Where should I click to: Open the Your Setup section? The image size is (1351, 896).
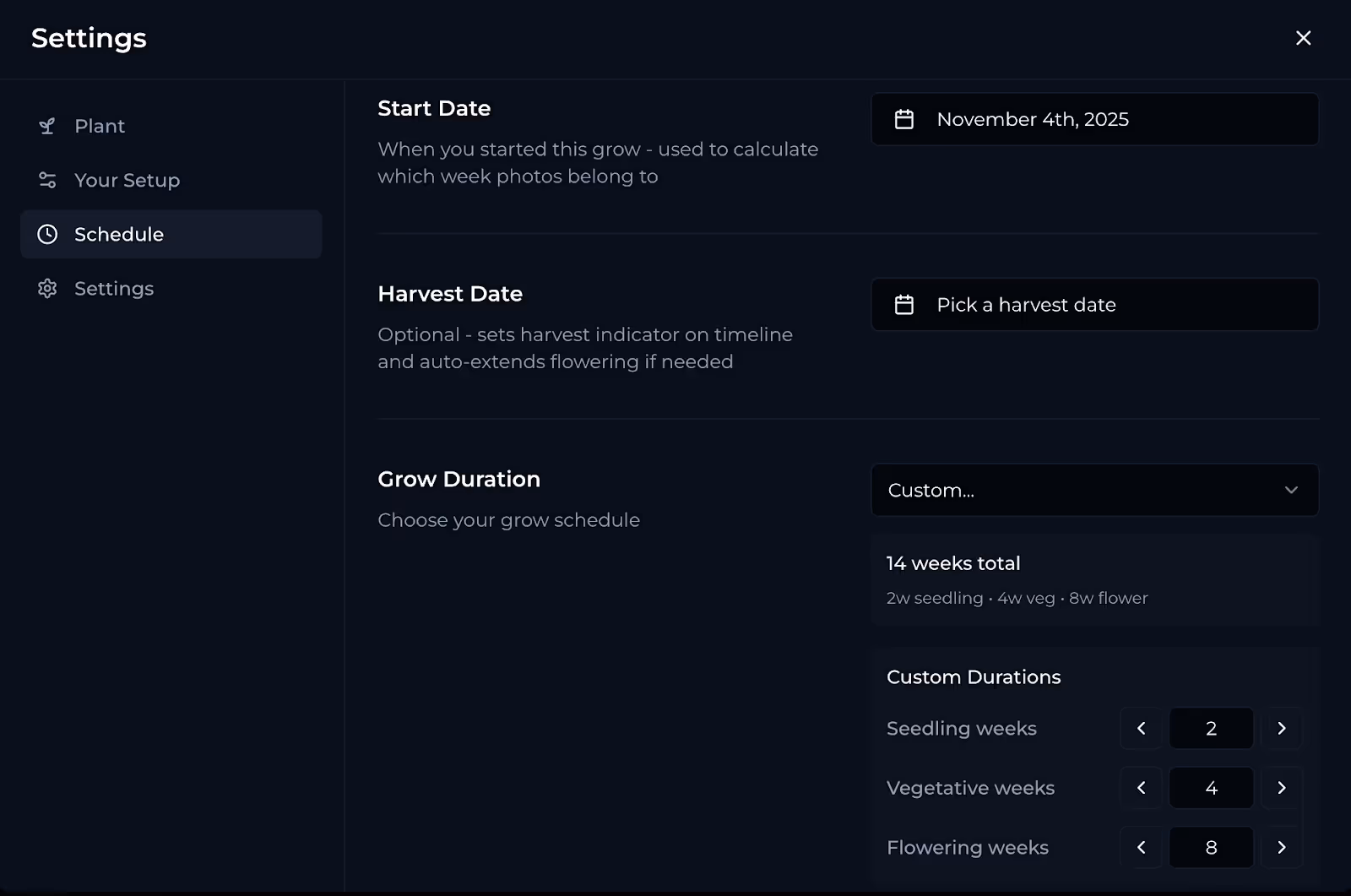click(x=127, y=180)
